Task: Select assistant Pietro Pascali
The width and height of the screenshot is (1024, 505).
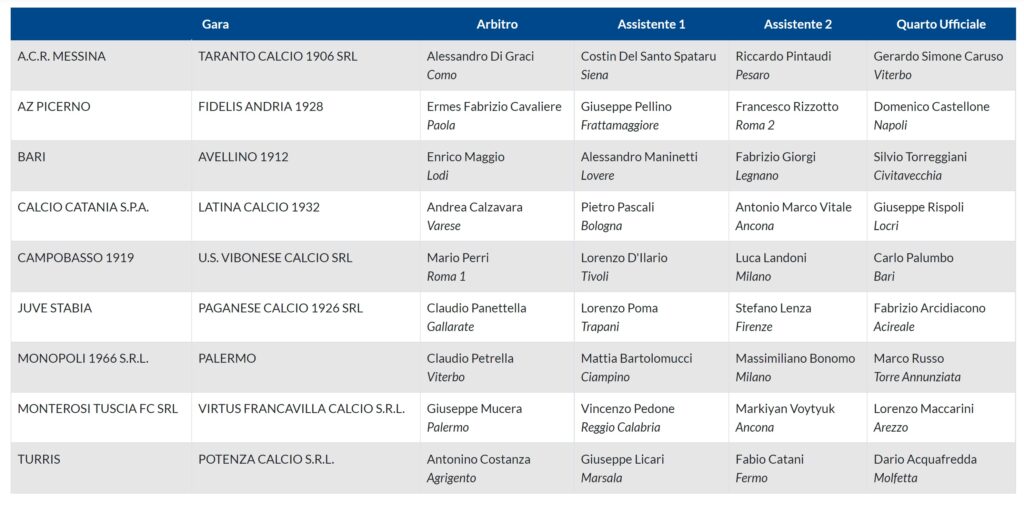Action: pyautogui.click(x=617, y=207)
